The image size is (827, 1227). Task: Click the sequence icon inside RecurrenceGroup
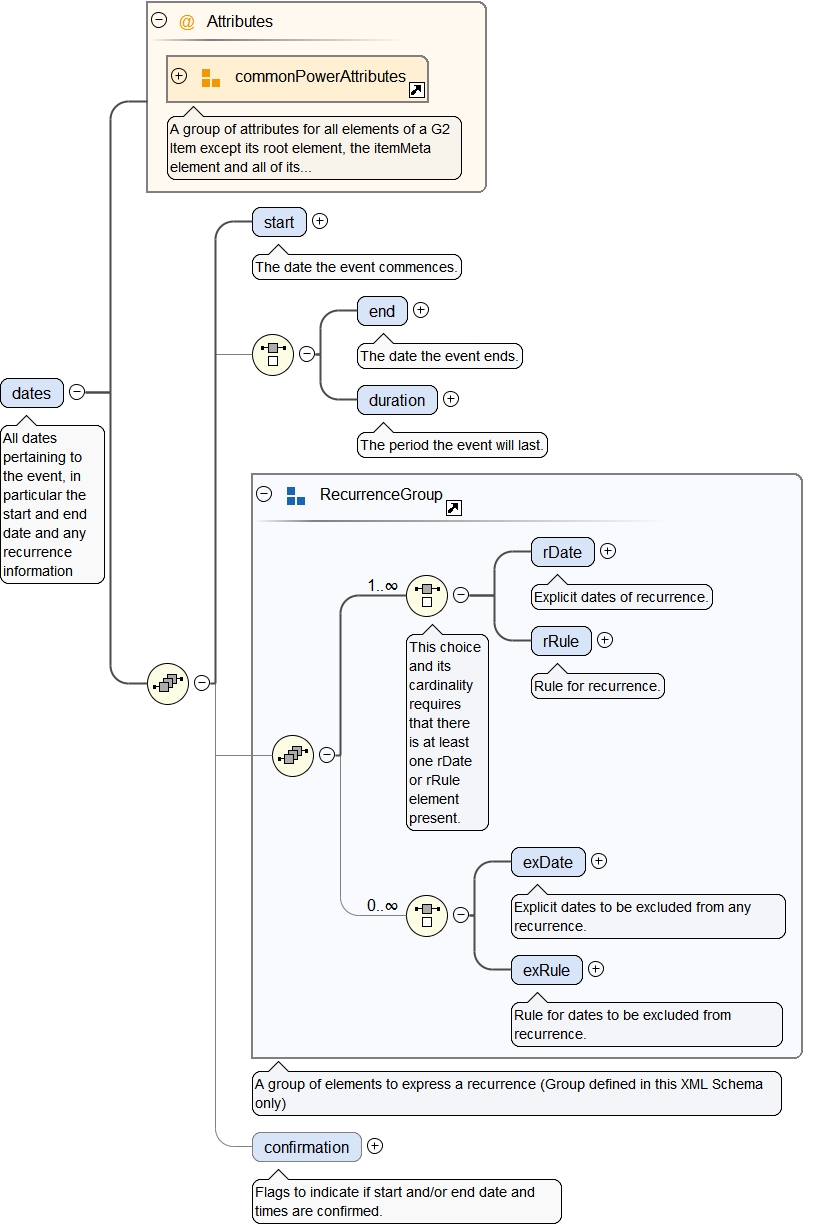click(x=293, y=755)
